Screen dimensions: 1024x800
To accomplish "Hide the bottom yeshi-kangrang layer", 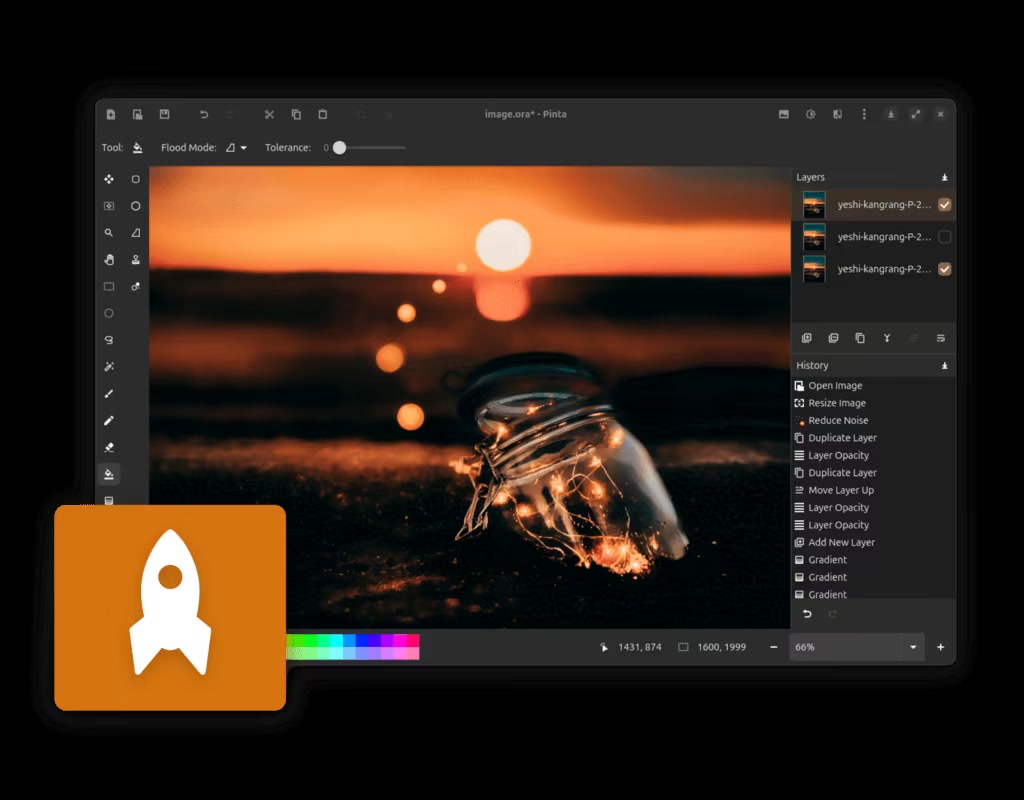I will pos(945,269).
